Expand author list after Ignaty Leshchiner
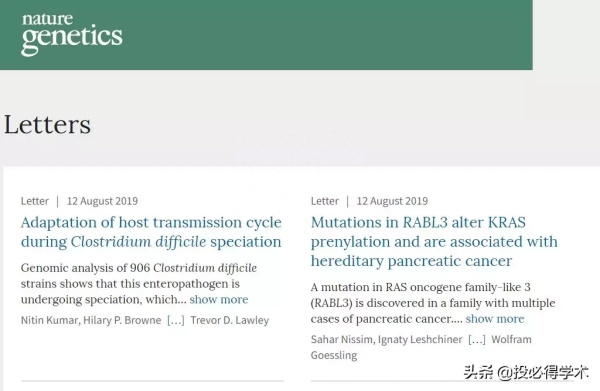The height and width of the screenshot is (391, 600). 477,339
